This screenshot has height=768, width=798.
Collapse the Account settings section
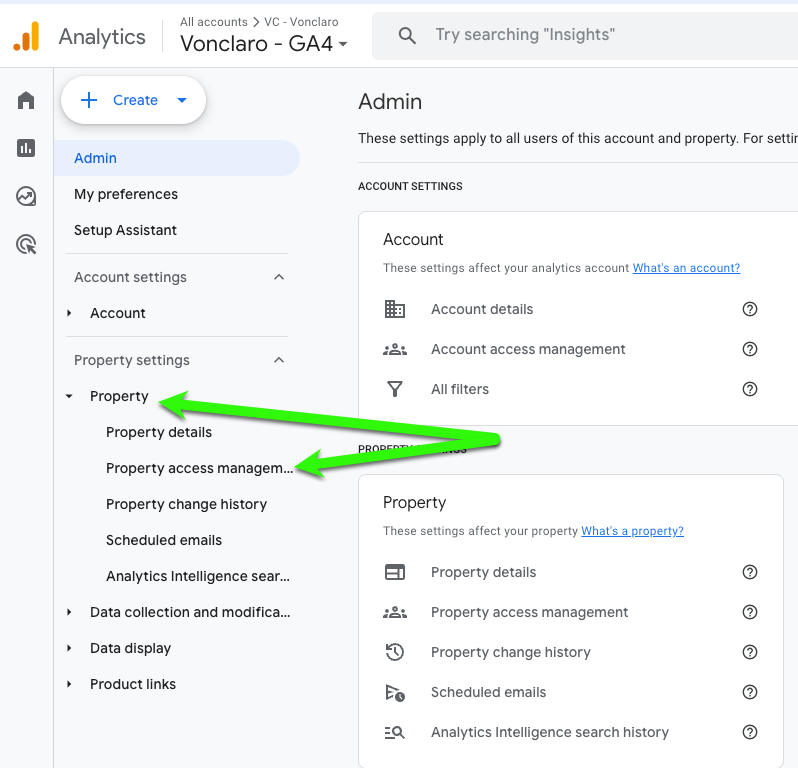pos(279,277)
